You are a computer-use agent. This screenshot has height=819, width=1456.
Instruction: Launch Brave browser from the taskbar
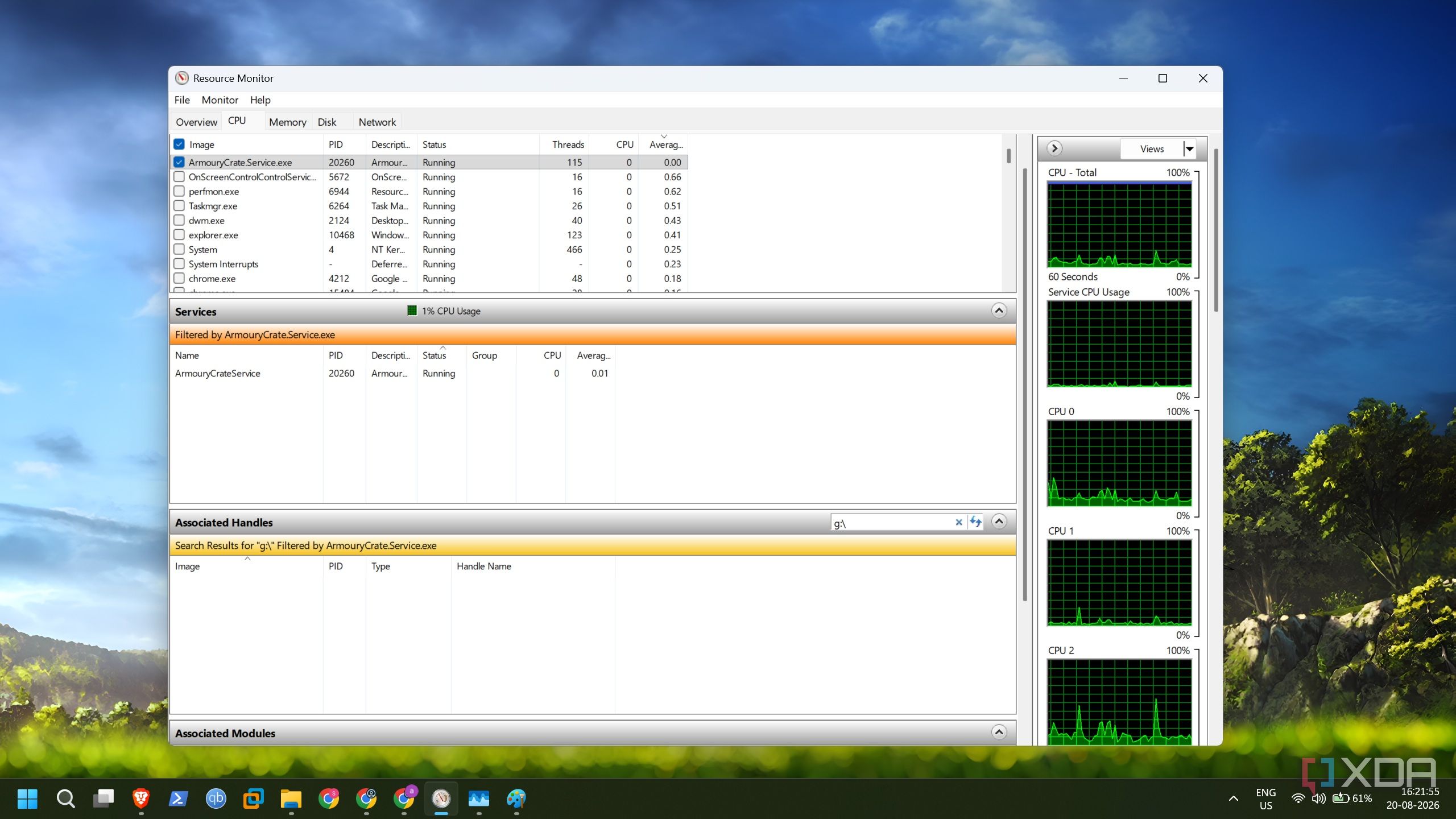coord(141,799)
